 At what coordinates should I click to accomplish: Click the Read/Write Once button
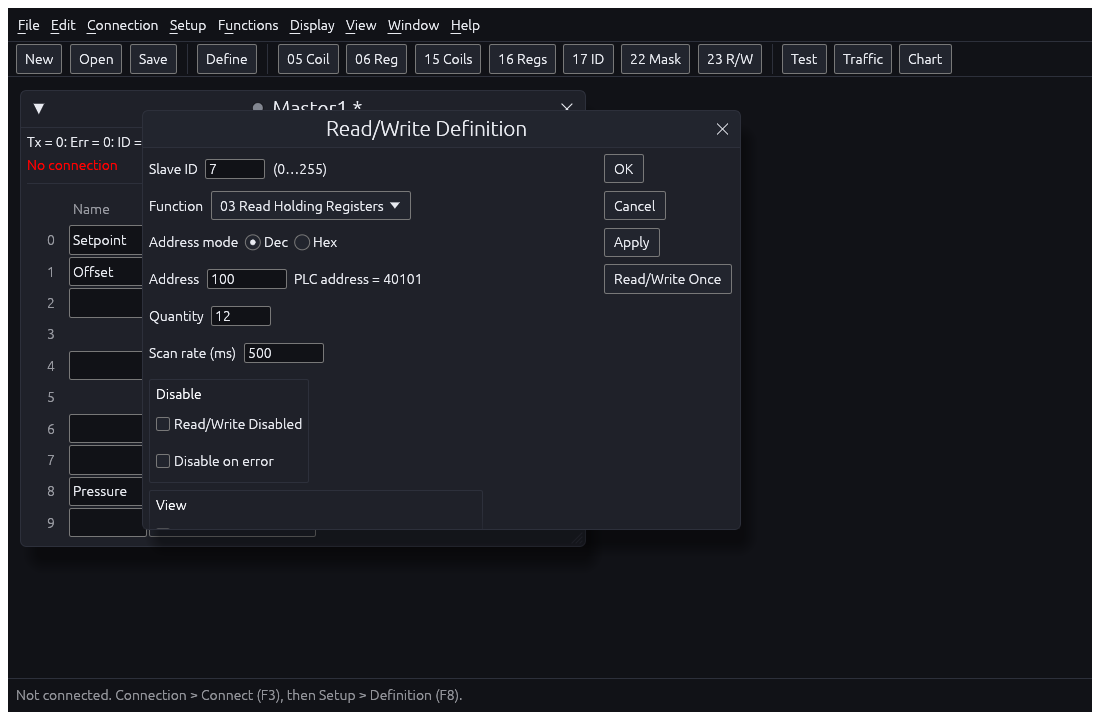(667, 279)
